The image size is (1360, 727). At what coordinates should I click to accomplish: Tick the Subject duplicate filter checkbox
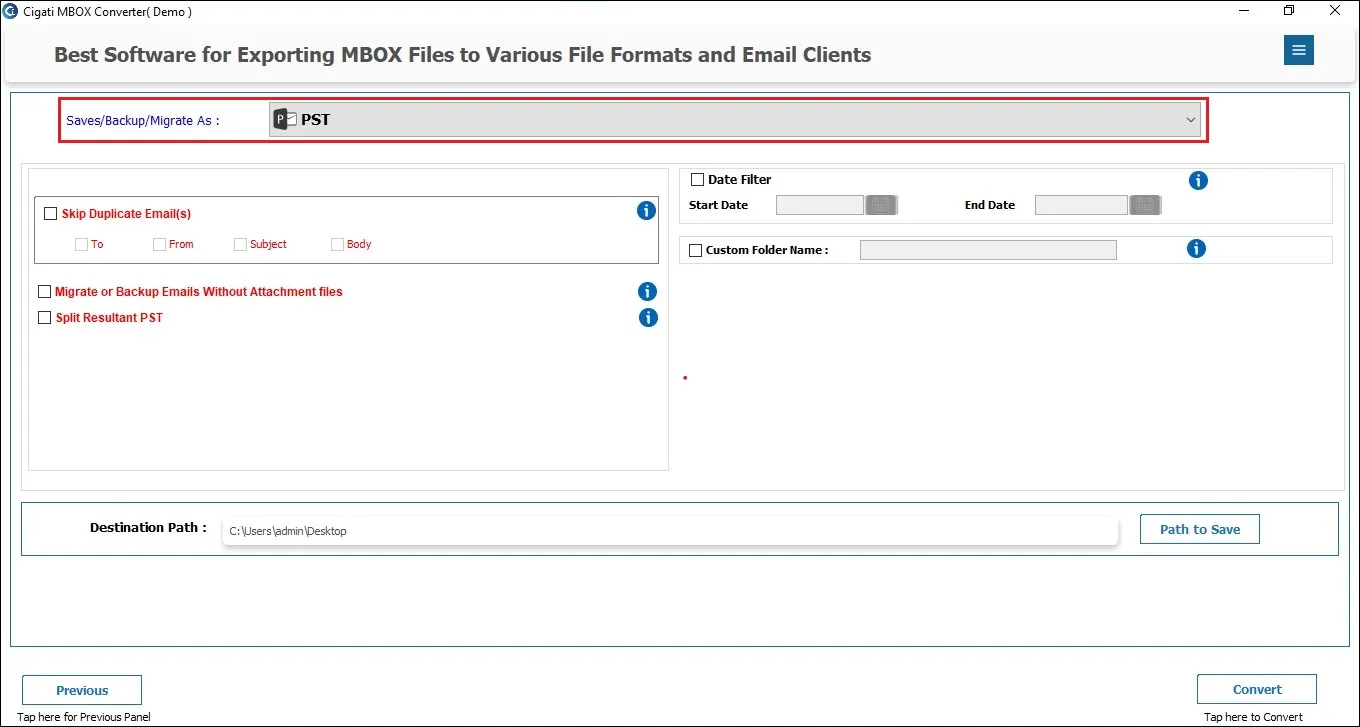tap(240, 244)
